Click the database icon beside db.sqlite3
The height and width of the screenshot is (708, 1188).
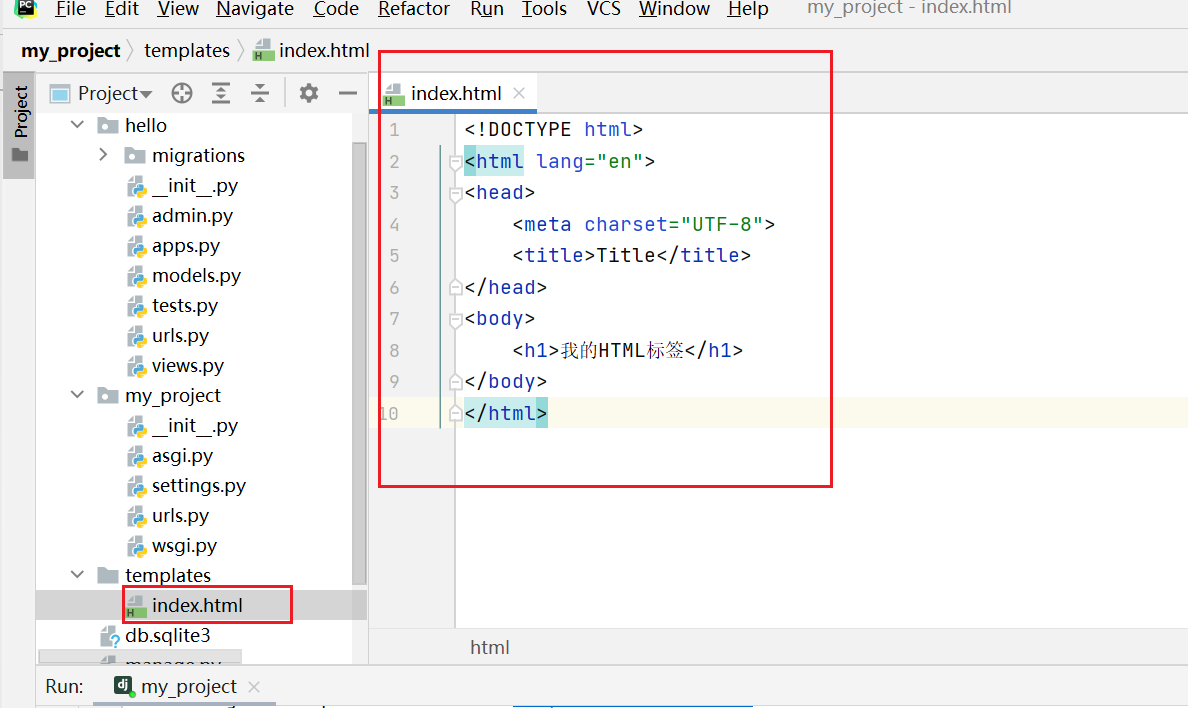click(110, 636)
